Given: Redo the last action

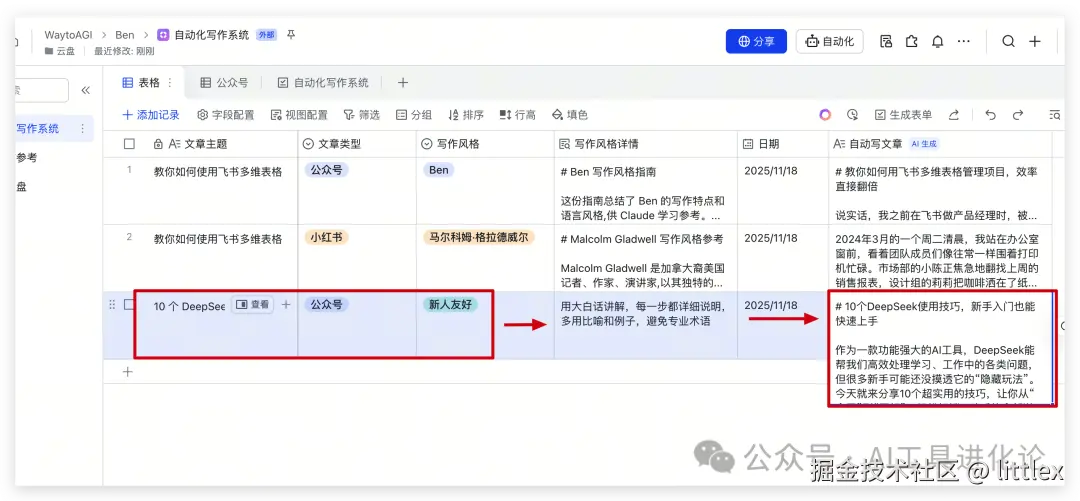Looking at the screenshot, I should point(1018,115).
